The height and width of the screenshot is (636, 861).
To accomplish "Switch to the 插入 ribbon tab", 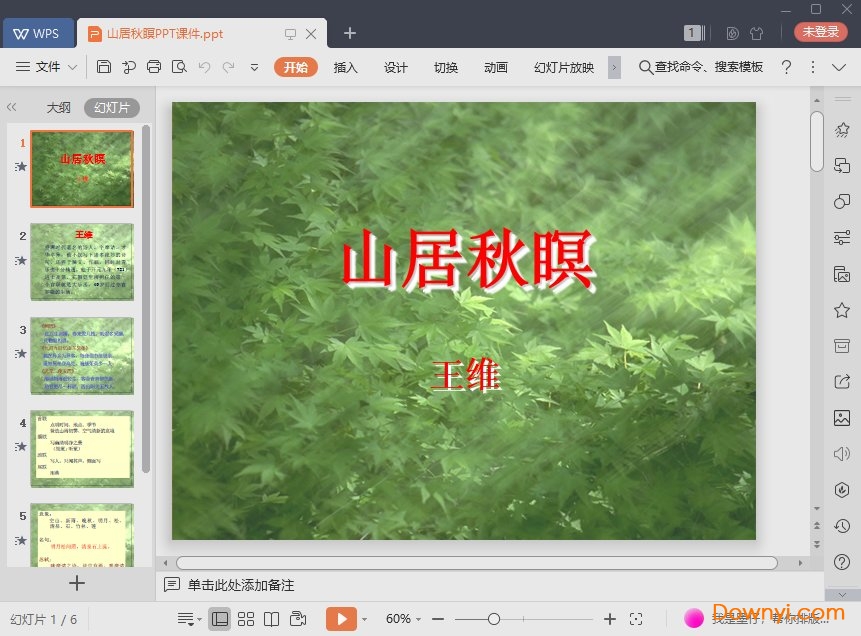I will 345,68.
